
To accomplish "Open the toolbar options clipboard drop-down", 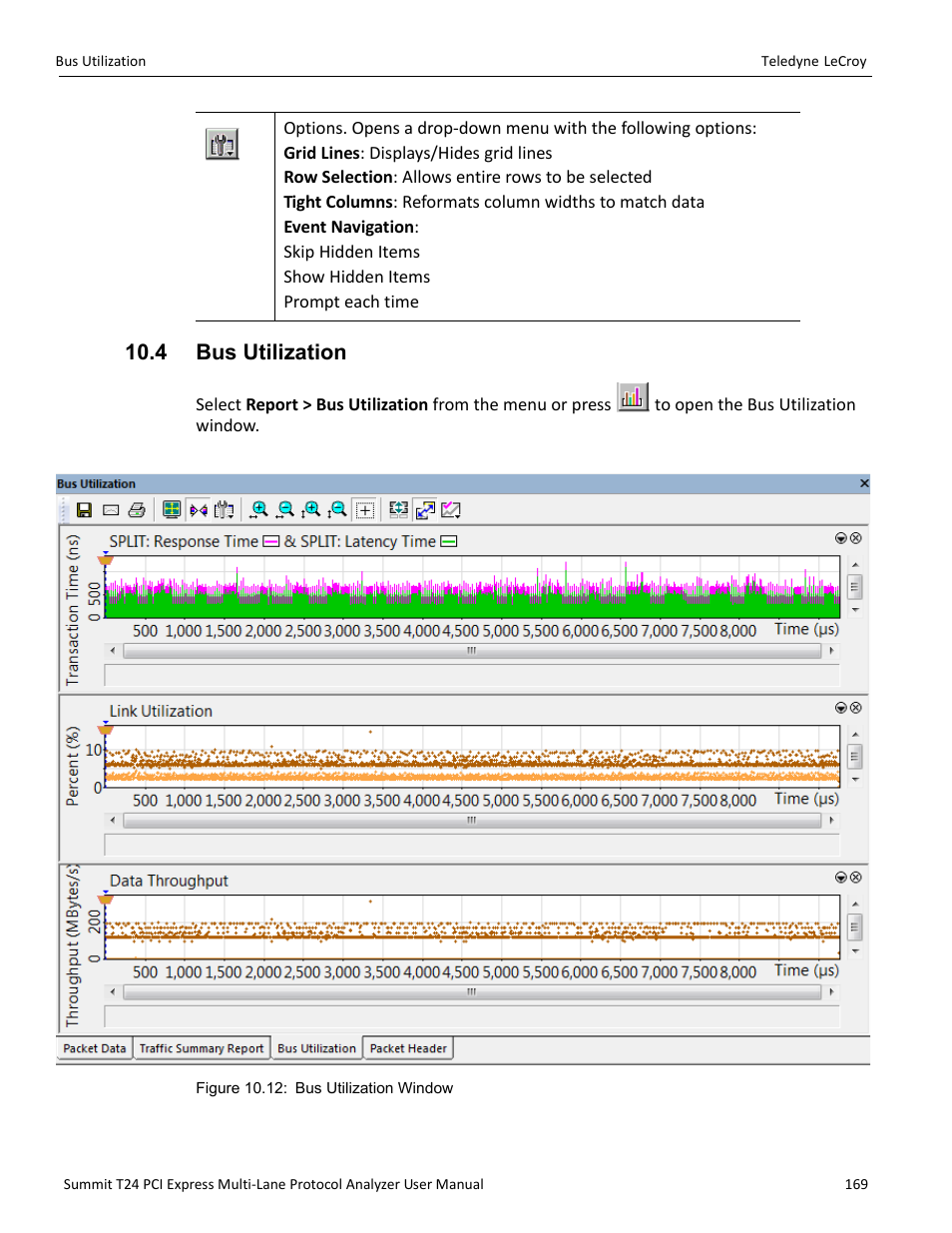I will [225, 510].
